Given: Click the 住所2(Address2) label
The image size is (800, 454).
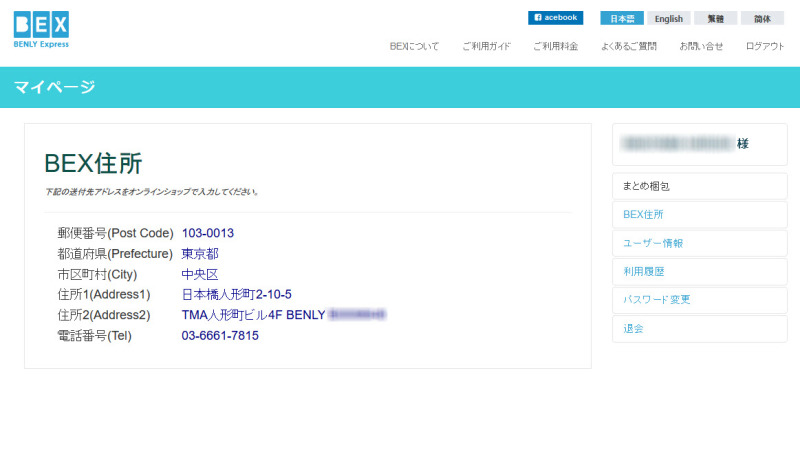Looking at the screenshot, I should [x=104, y=315].
